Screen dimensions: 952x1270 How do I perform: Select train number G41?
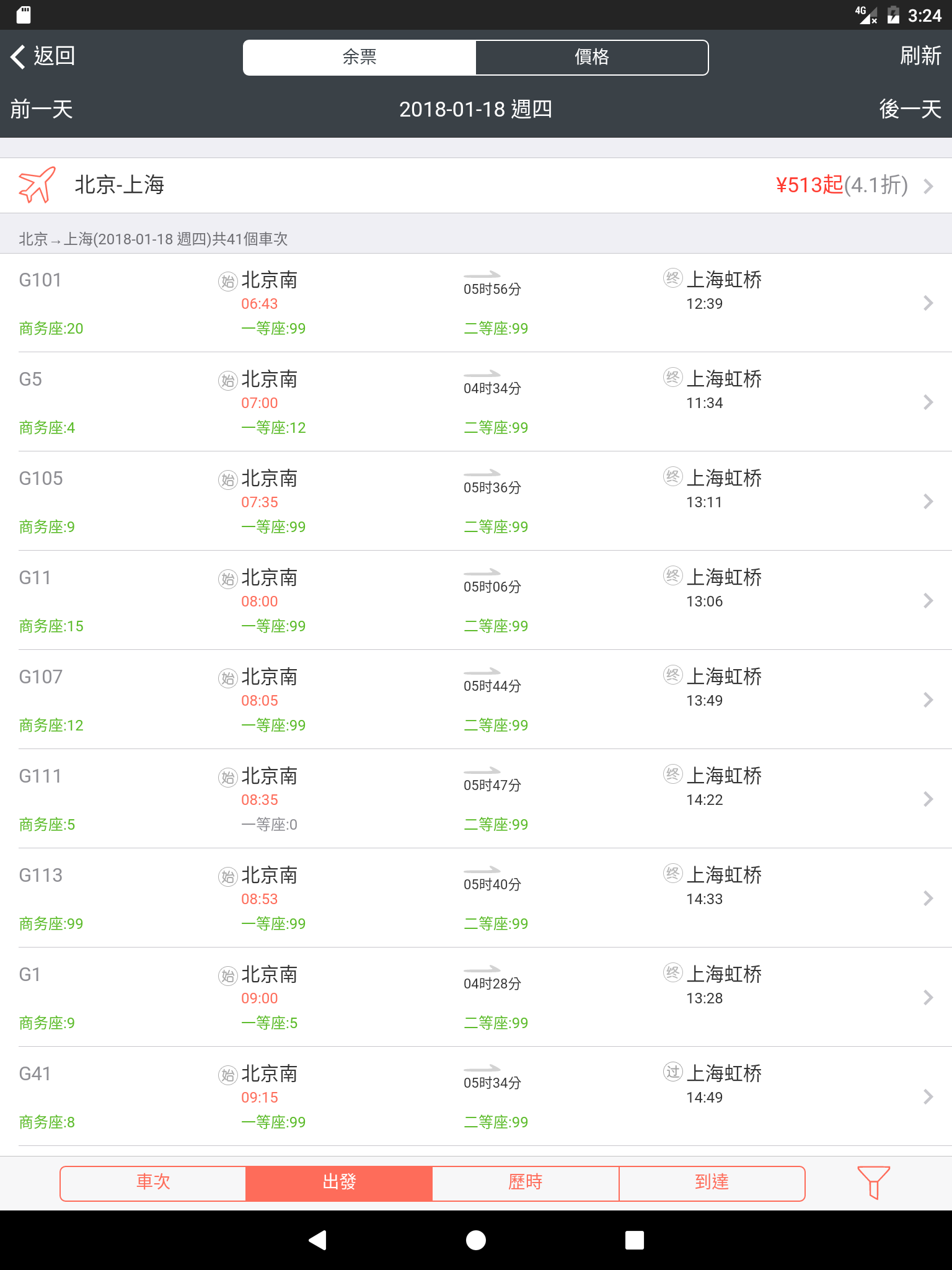click(x=35, y=1074)
